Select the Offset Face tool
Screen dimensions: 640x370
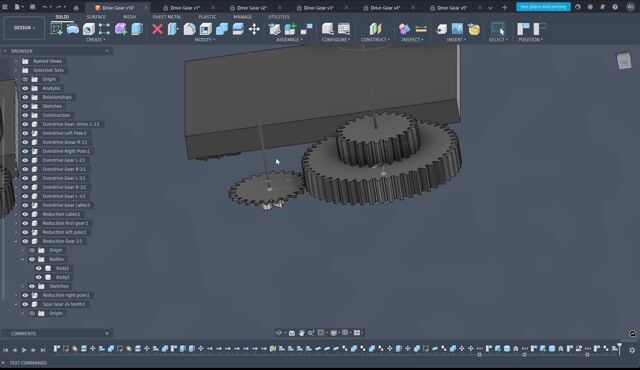[x=238, y=29]
